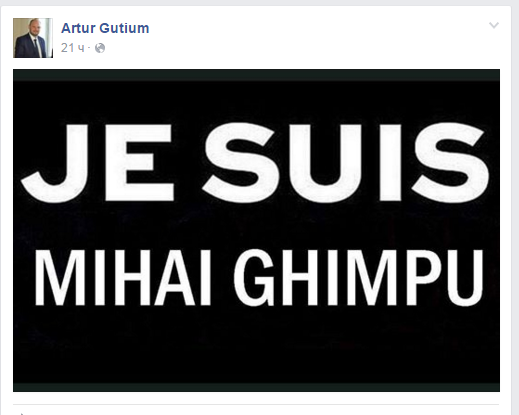Viewport: 519px width, 415px height.
Task: Open post menu with top-right arrow
Action: (494, 25)
